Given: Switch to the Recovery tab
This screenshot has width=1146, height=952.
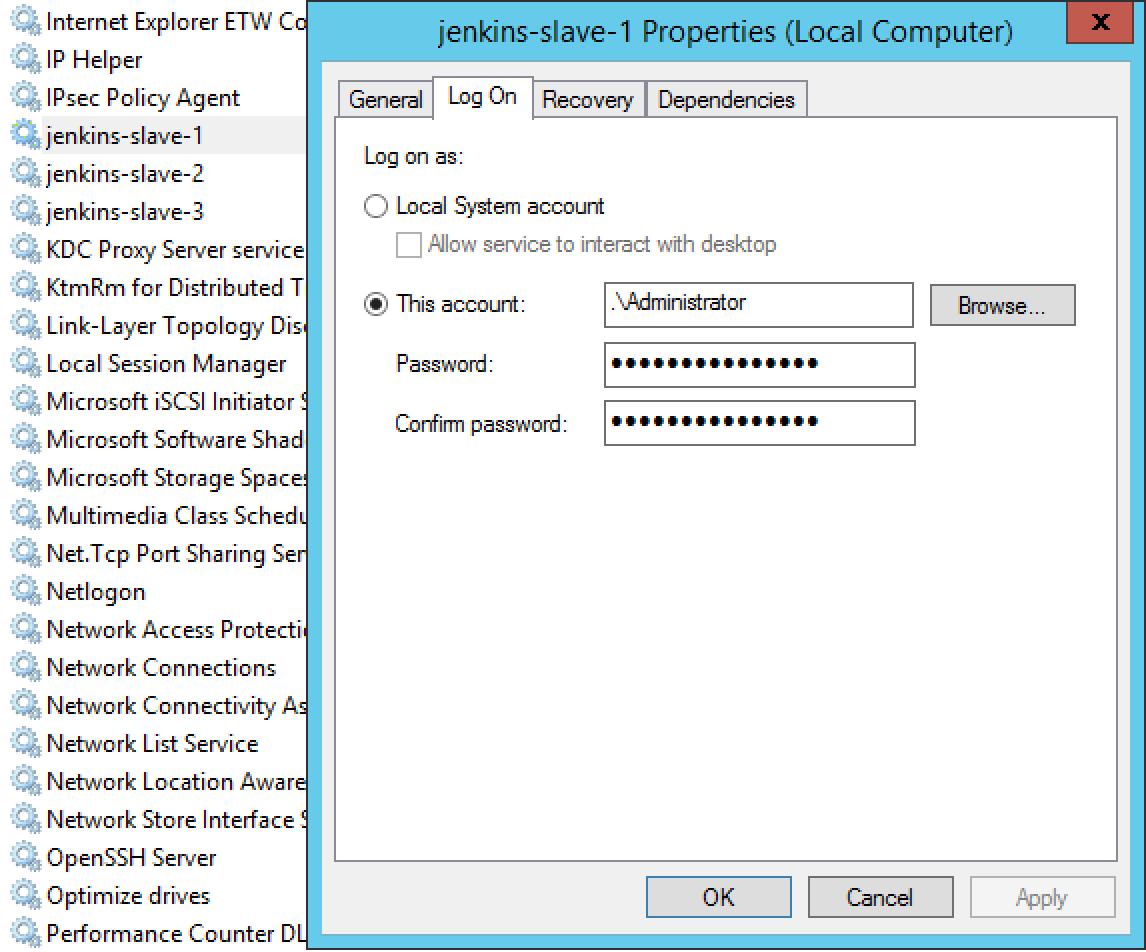Looking at the screenshot, I should coord(588,99).
